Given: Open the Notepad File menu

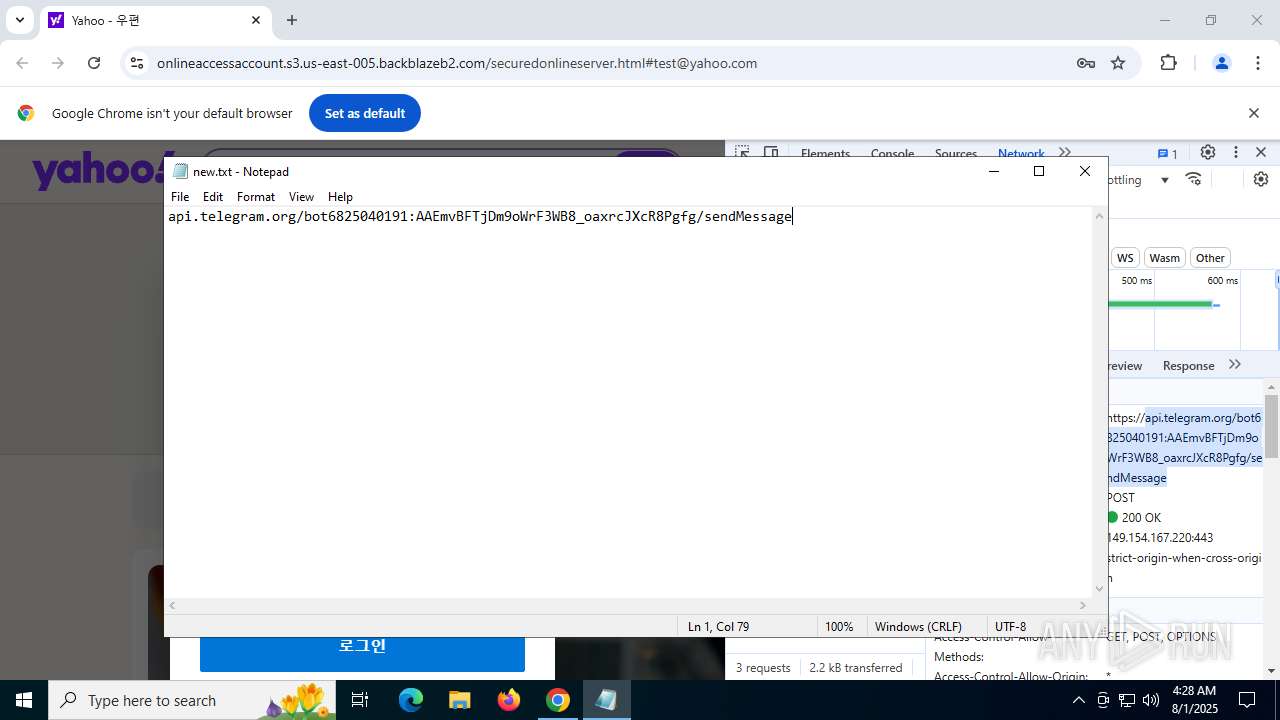Looking at the screenshot, I should pyautogui.click(x=180, y=197).
